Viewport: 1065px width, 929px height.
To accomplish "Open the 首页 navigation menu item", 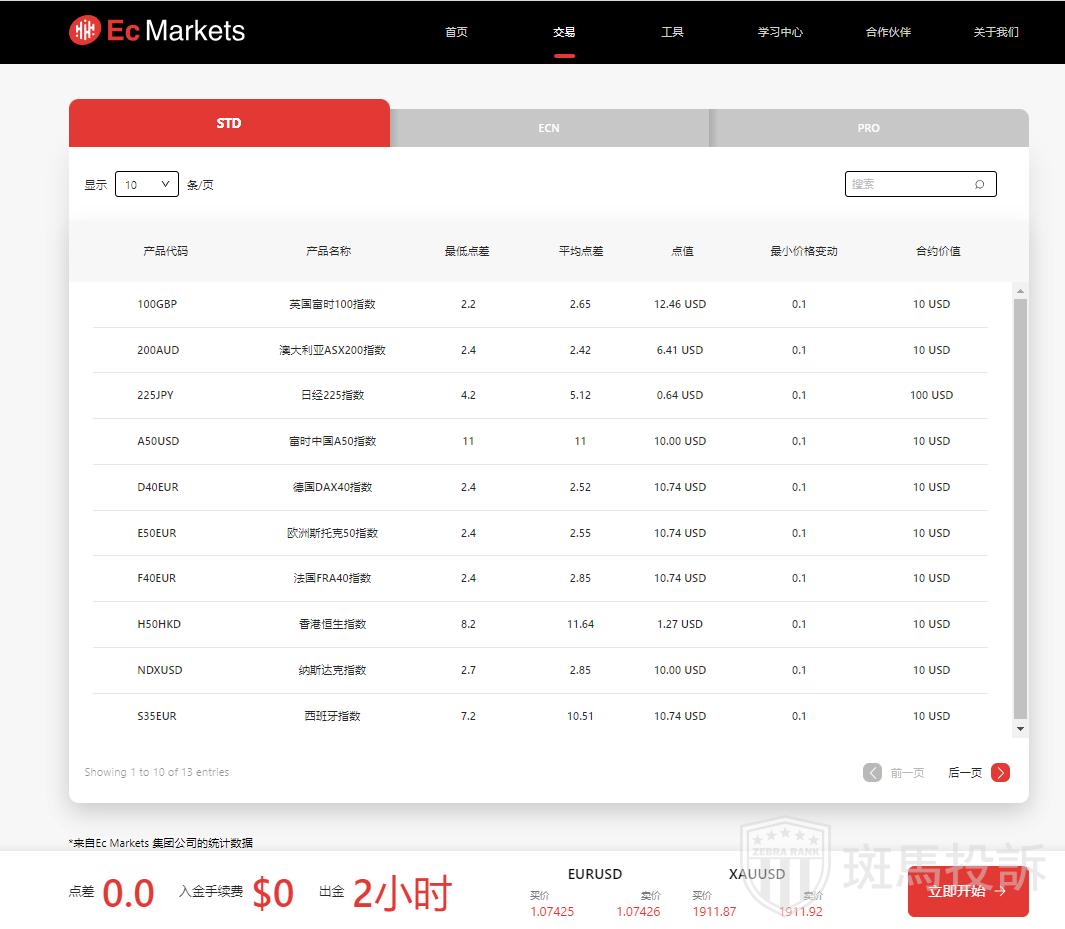I will [456, 32].
